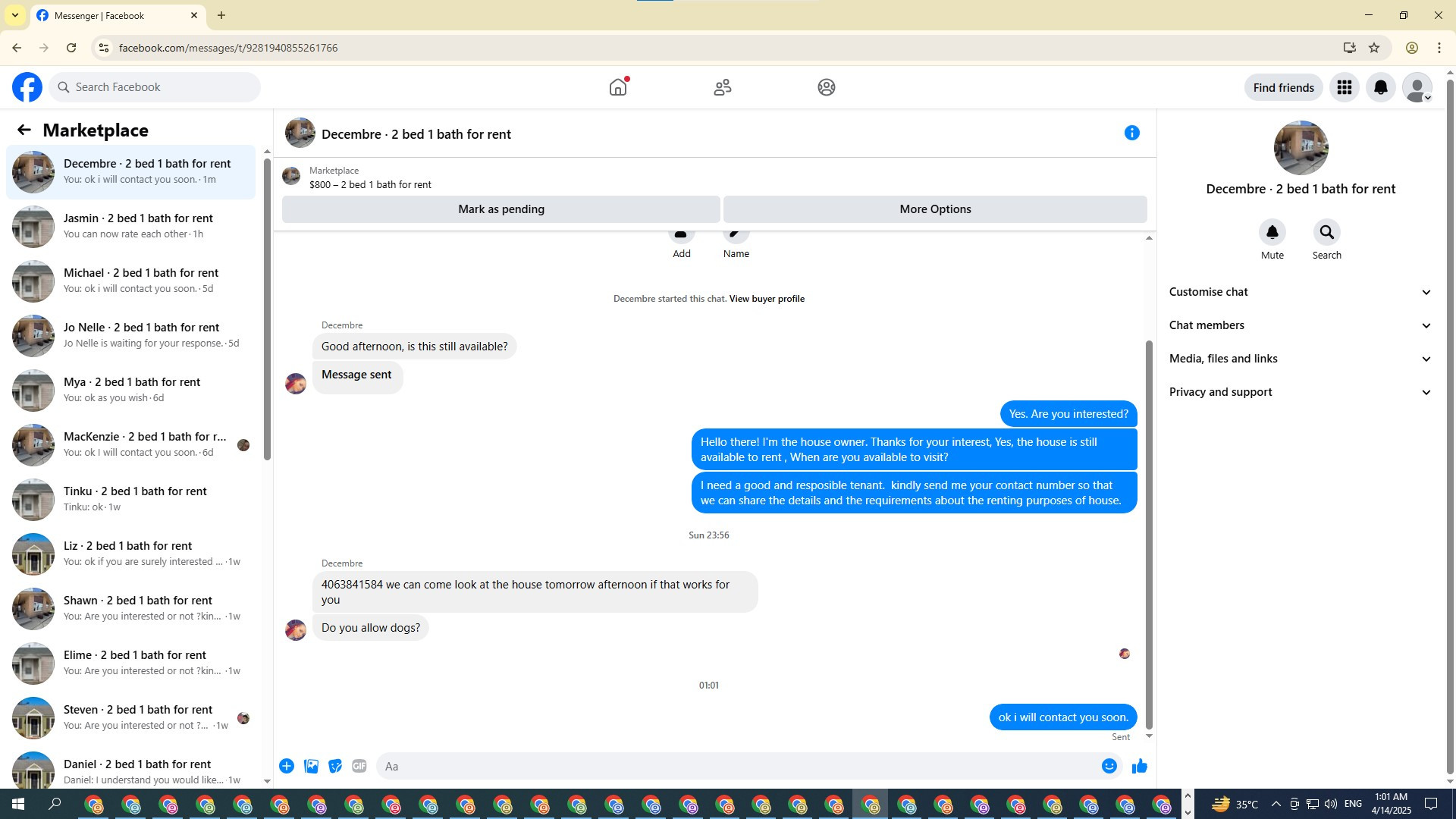Click the attach photo file icon
The height and width of the screenshot is (819, 1456).
[311, 766]
